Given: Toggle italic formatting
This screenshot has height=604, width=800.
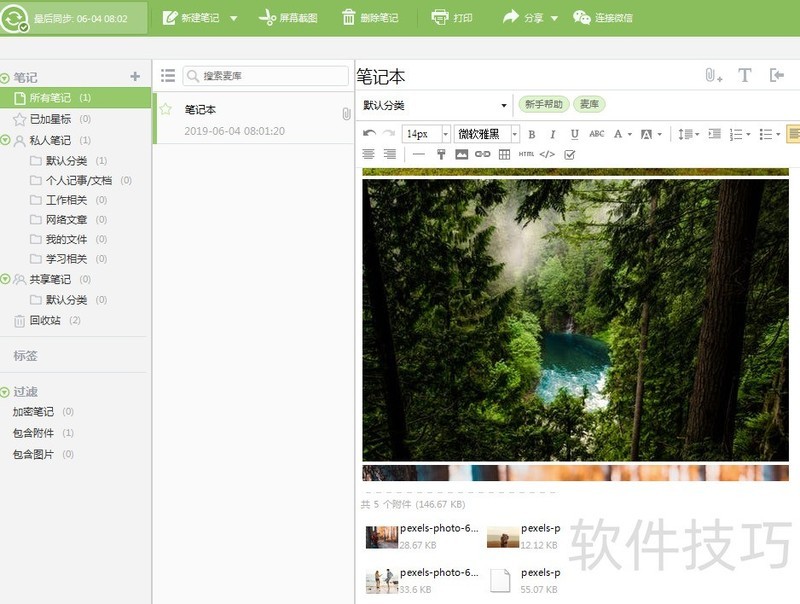Looking at the screenshot, I should pos(553,134).
